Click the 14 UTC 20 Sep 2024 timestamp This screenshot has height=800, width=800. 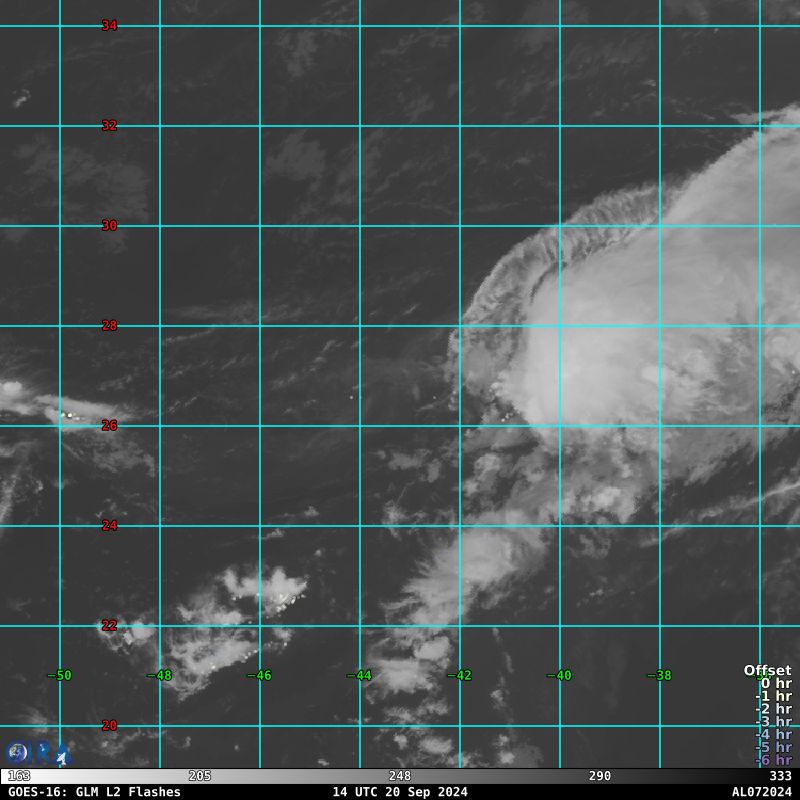click(400, 792)
